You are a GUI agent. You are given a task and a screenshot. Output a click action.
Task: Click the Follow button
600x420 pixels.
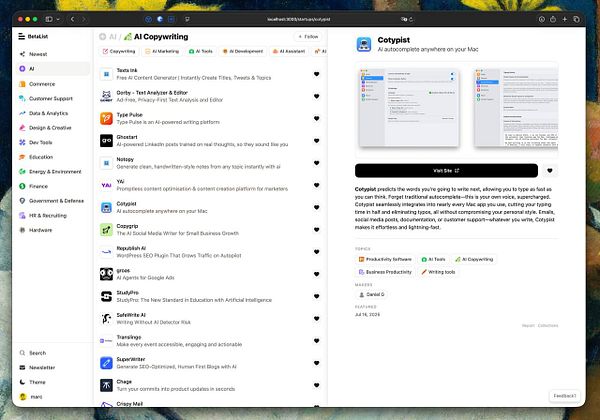click(x=308, y=37)
